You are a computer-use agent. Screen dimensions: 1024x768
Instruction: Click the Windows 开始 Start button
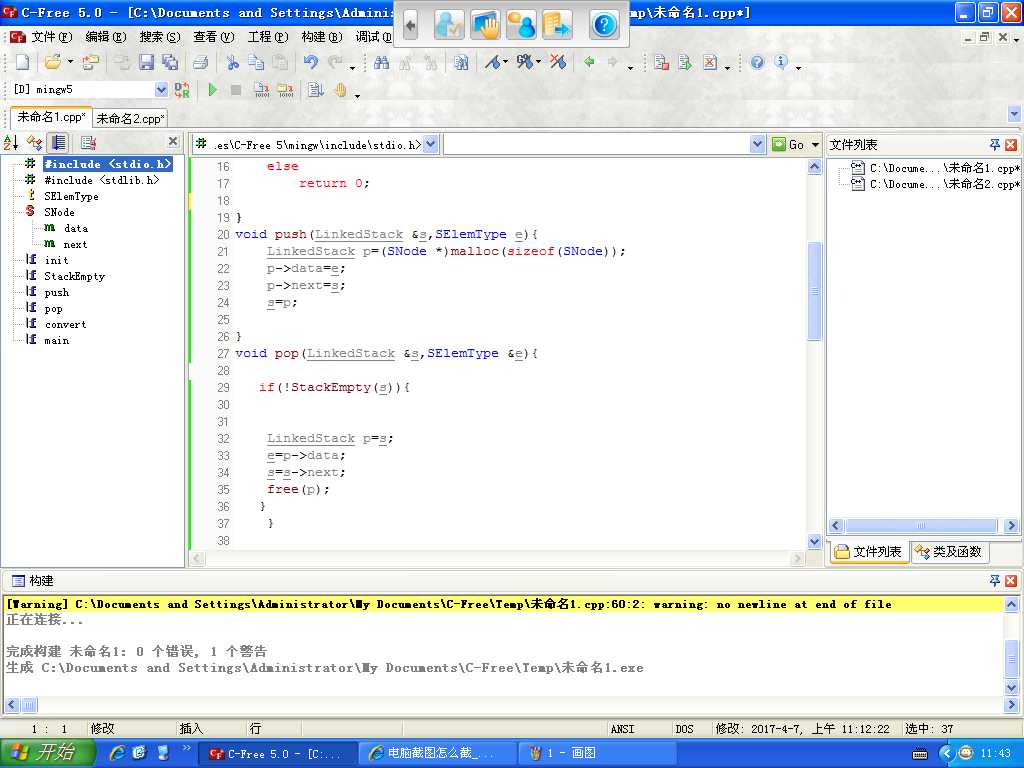(46, 752)
